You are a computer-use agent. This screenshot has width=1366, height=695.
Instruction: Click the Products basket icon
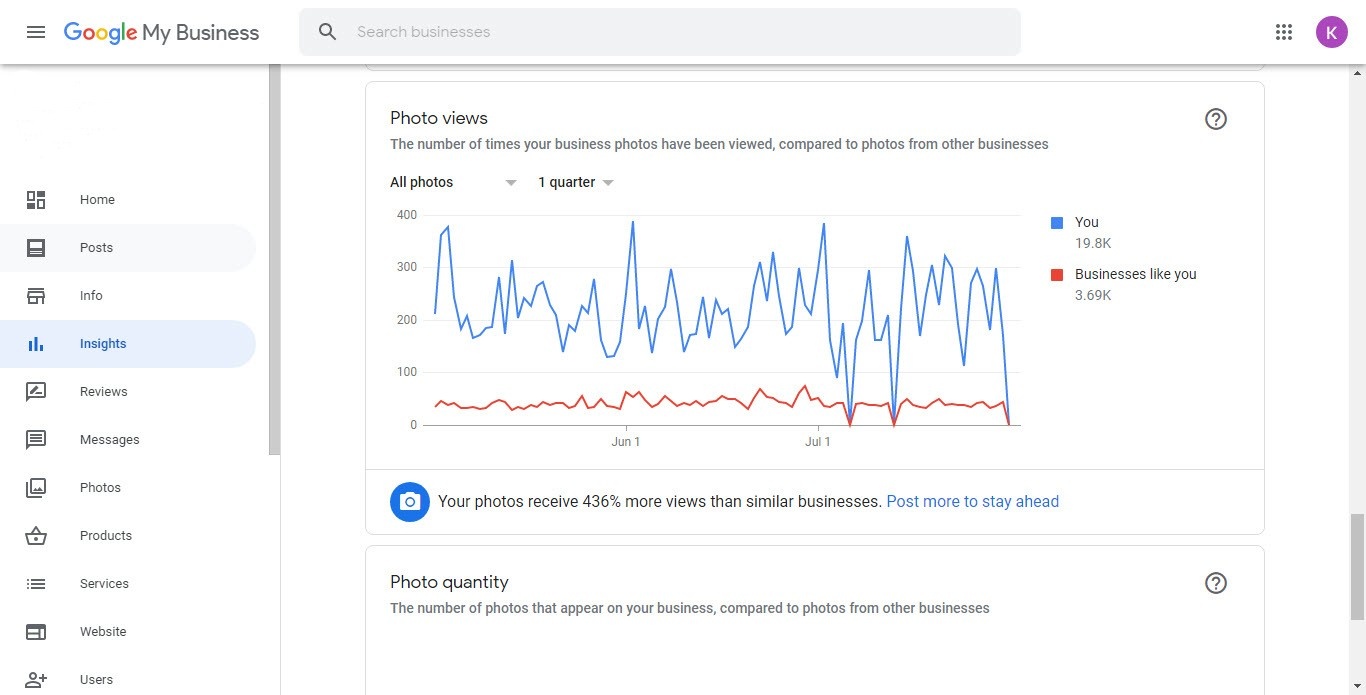[36, 536]
